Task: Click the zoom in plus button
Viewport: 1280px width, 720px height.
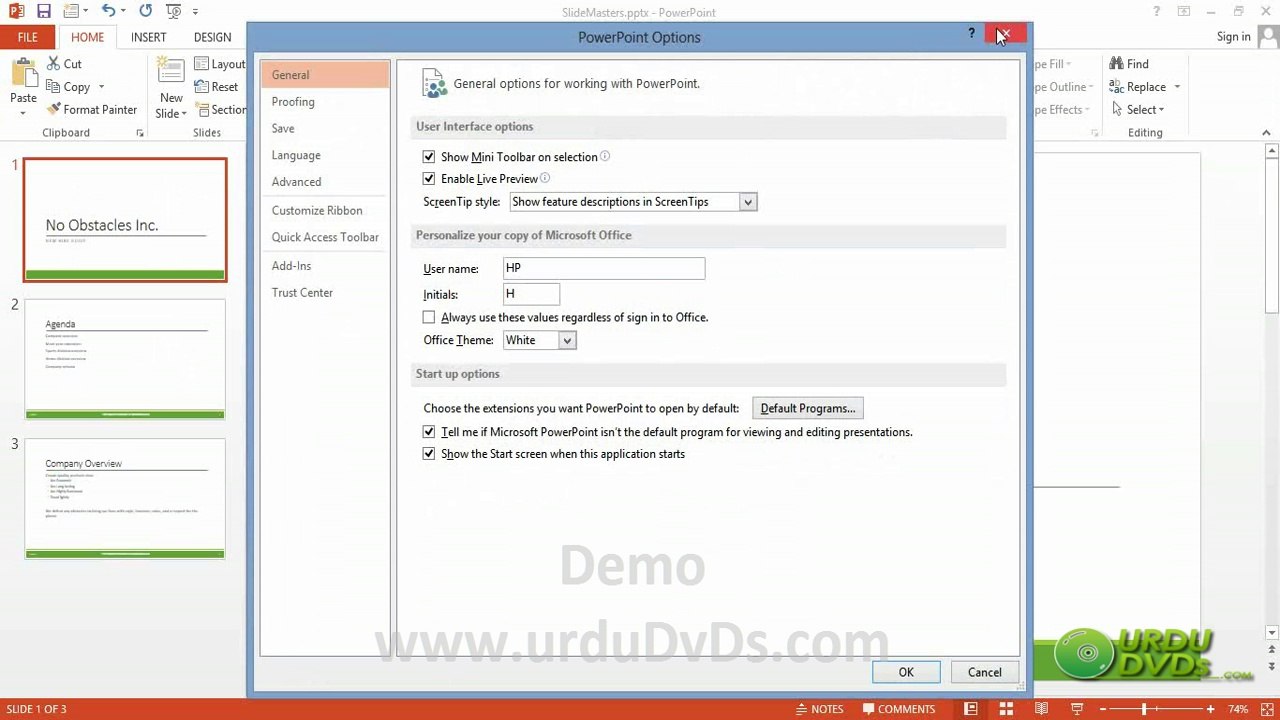Action: [1210, 709]
